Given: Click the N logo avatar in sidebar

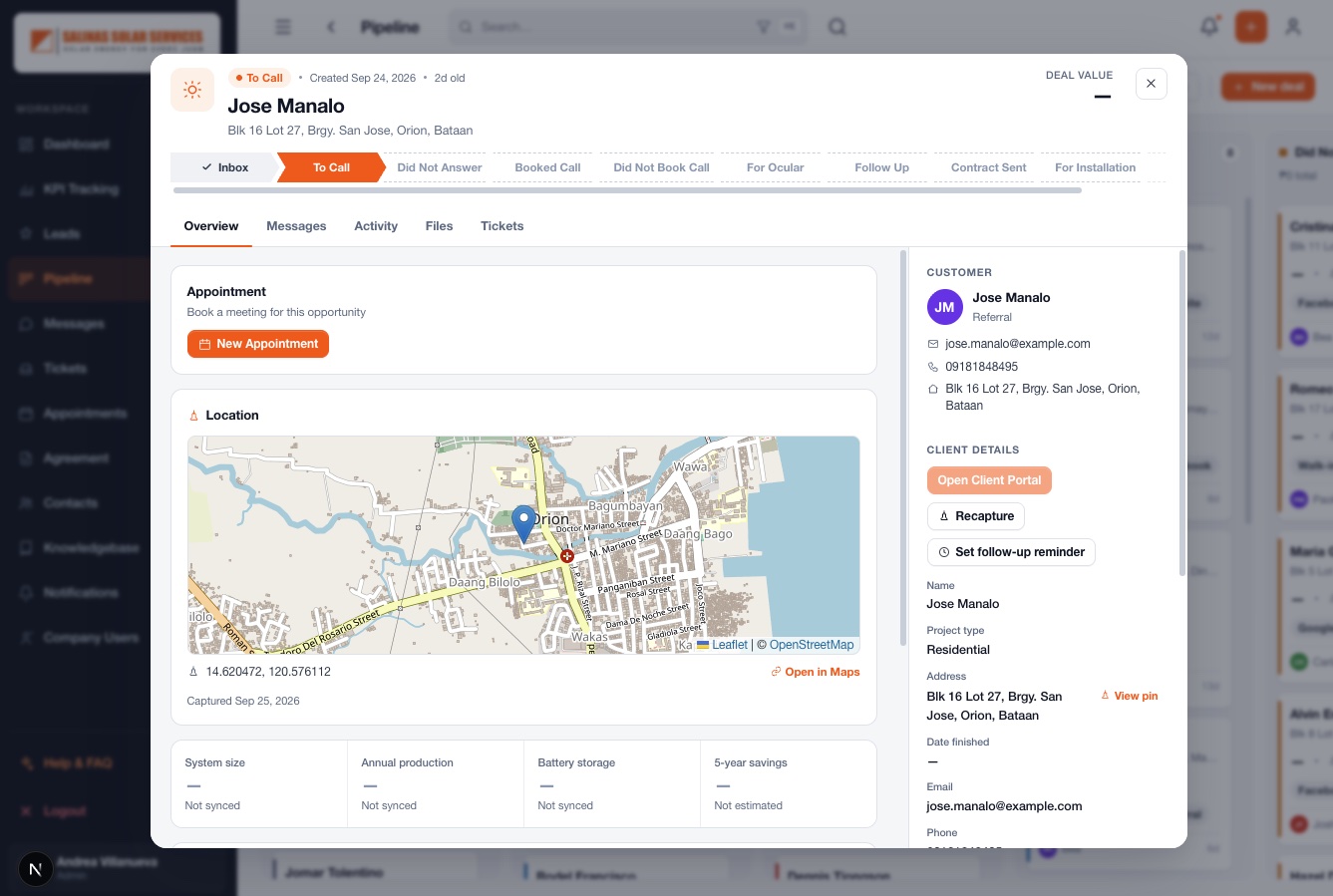Looking at the screenshot, I should point(36,869).
